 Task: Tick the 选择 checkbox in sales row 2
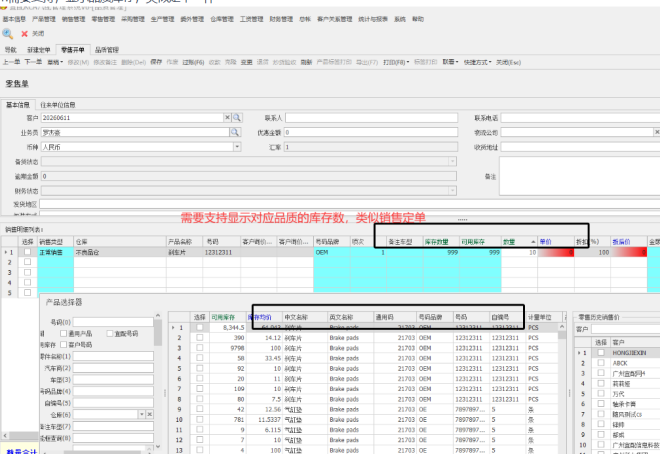[x=27, y=262]
